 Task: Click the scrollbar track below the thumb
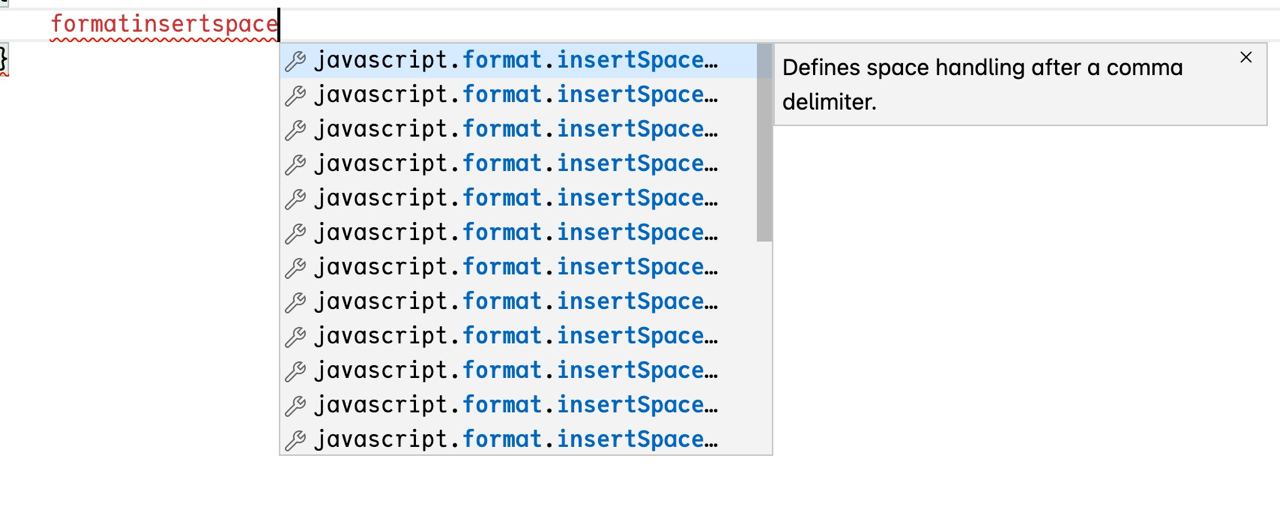point(764,347)
